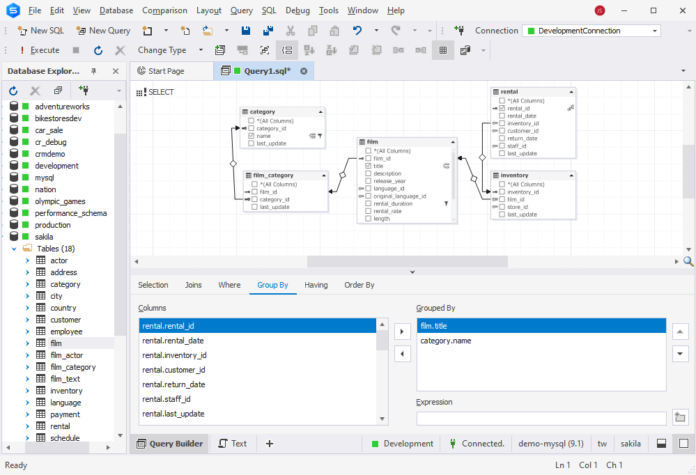This screenshot has width=696, height=475.
Task: Switch to the Text view button
Action: (233, 443)
